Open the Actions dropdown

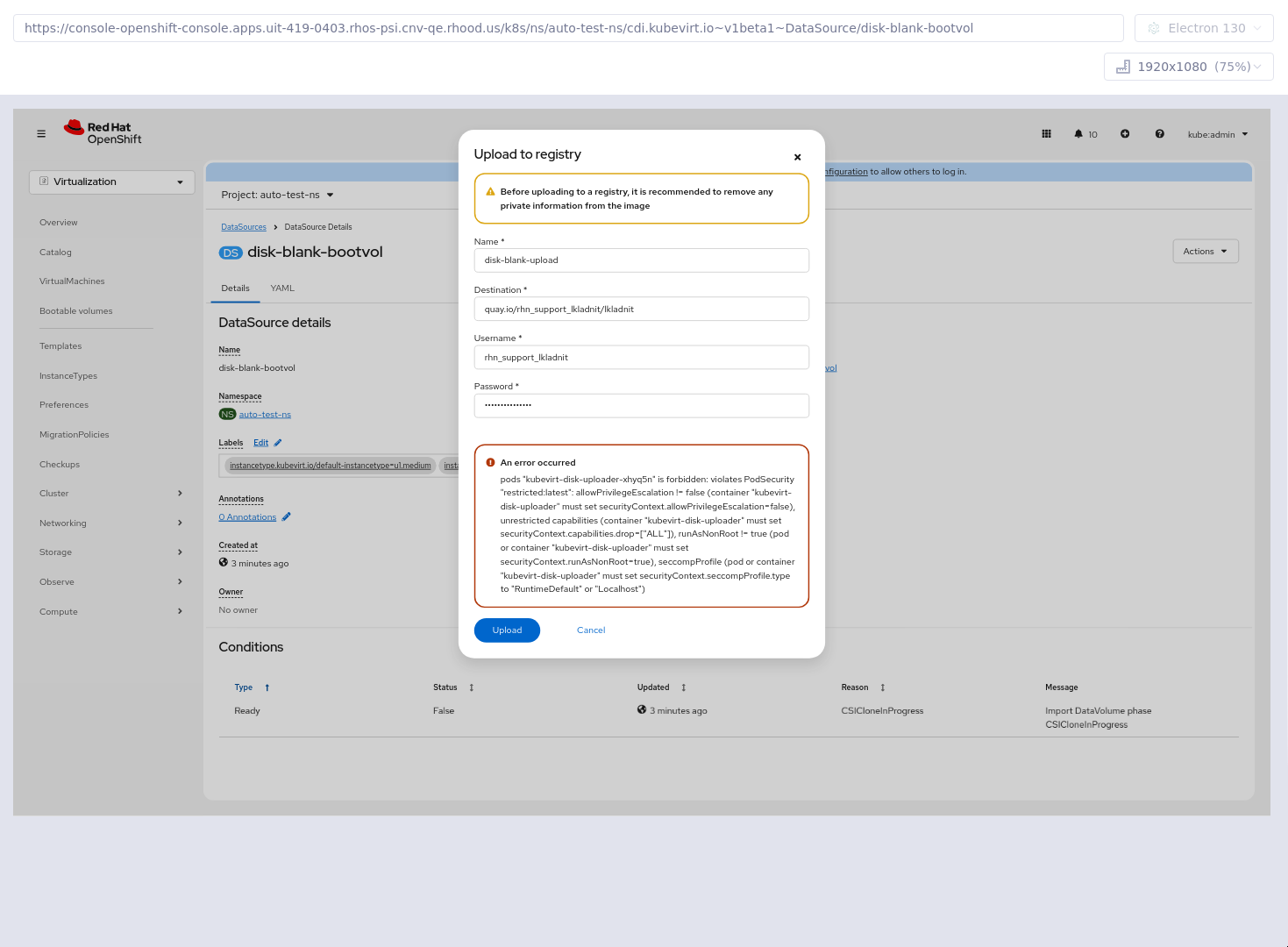click(1206, 252)
